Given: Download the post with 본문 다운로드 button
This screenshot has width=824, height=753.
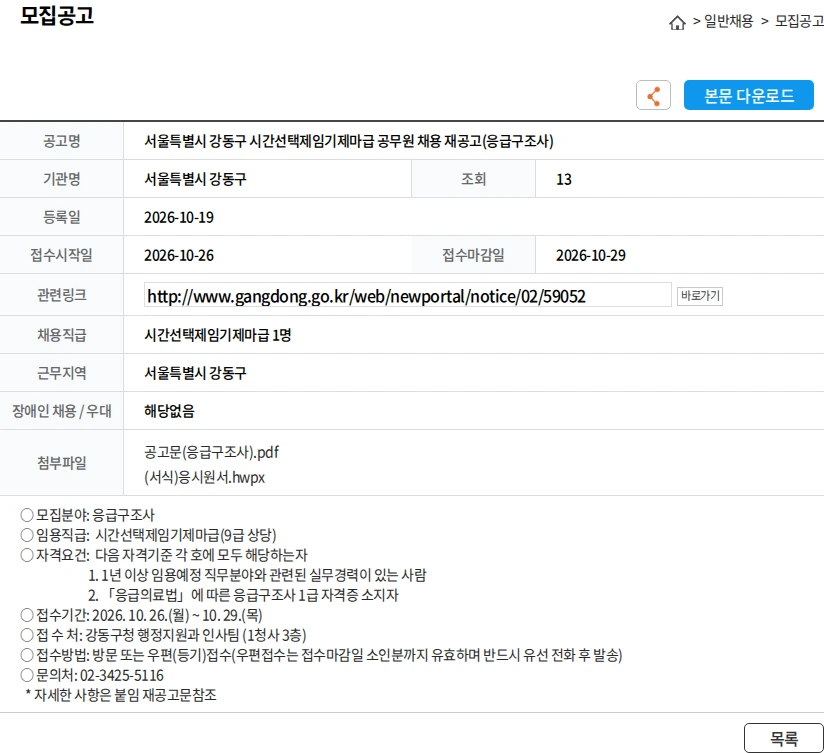Looking at the screenshot, I should 748,95.
